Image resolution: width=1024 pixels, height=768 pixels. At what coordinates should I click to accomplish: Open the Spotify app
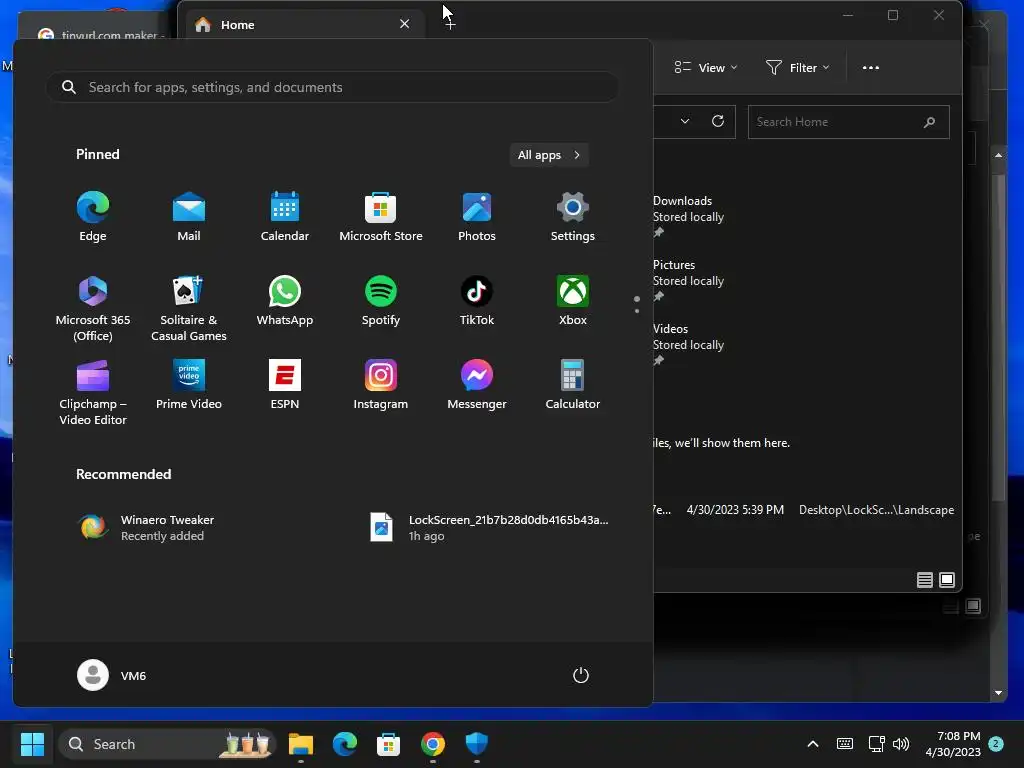(381, 302)
